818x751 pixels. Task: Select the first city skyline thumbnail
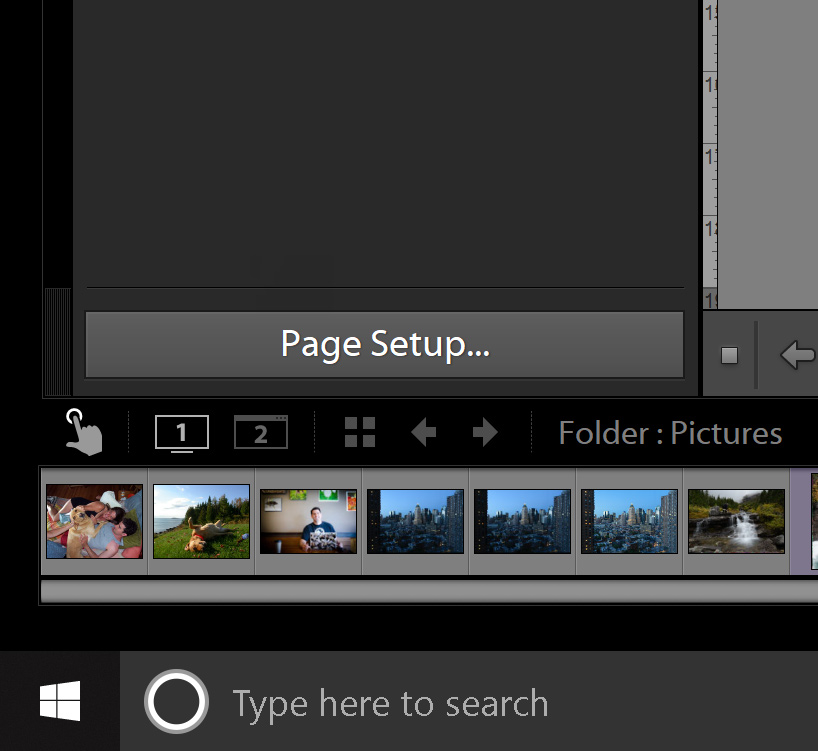[414, 520]
